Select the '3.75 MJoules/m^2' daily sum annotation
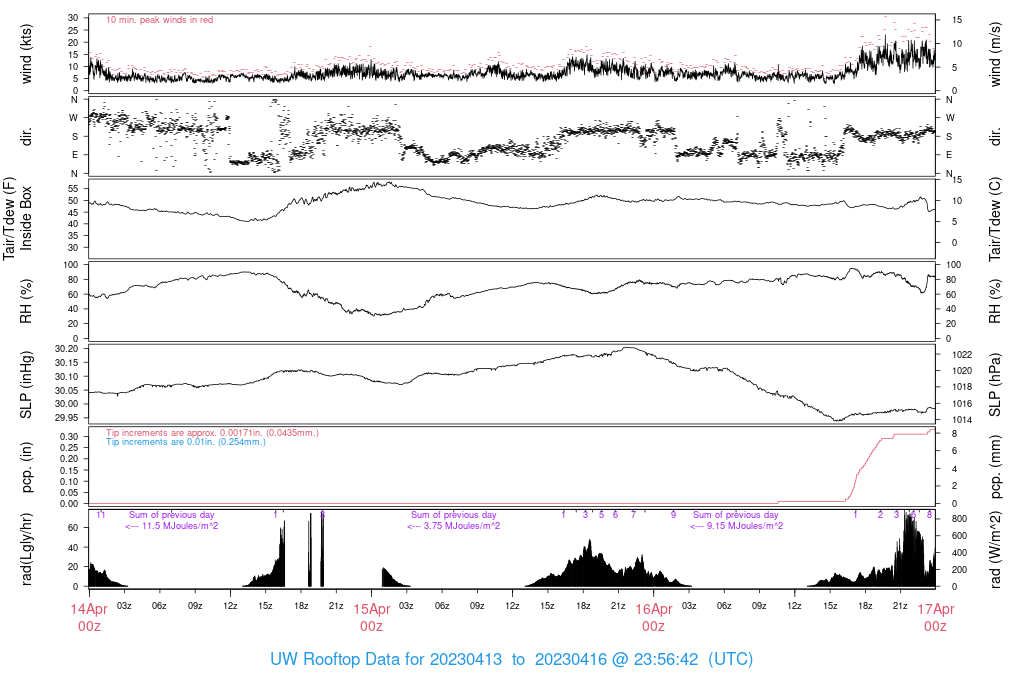This screenshot has width=1024, height=700. pyautogui.click(x=453, y=526)
